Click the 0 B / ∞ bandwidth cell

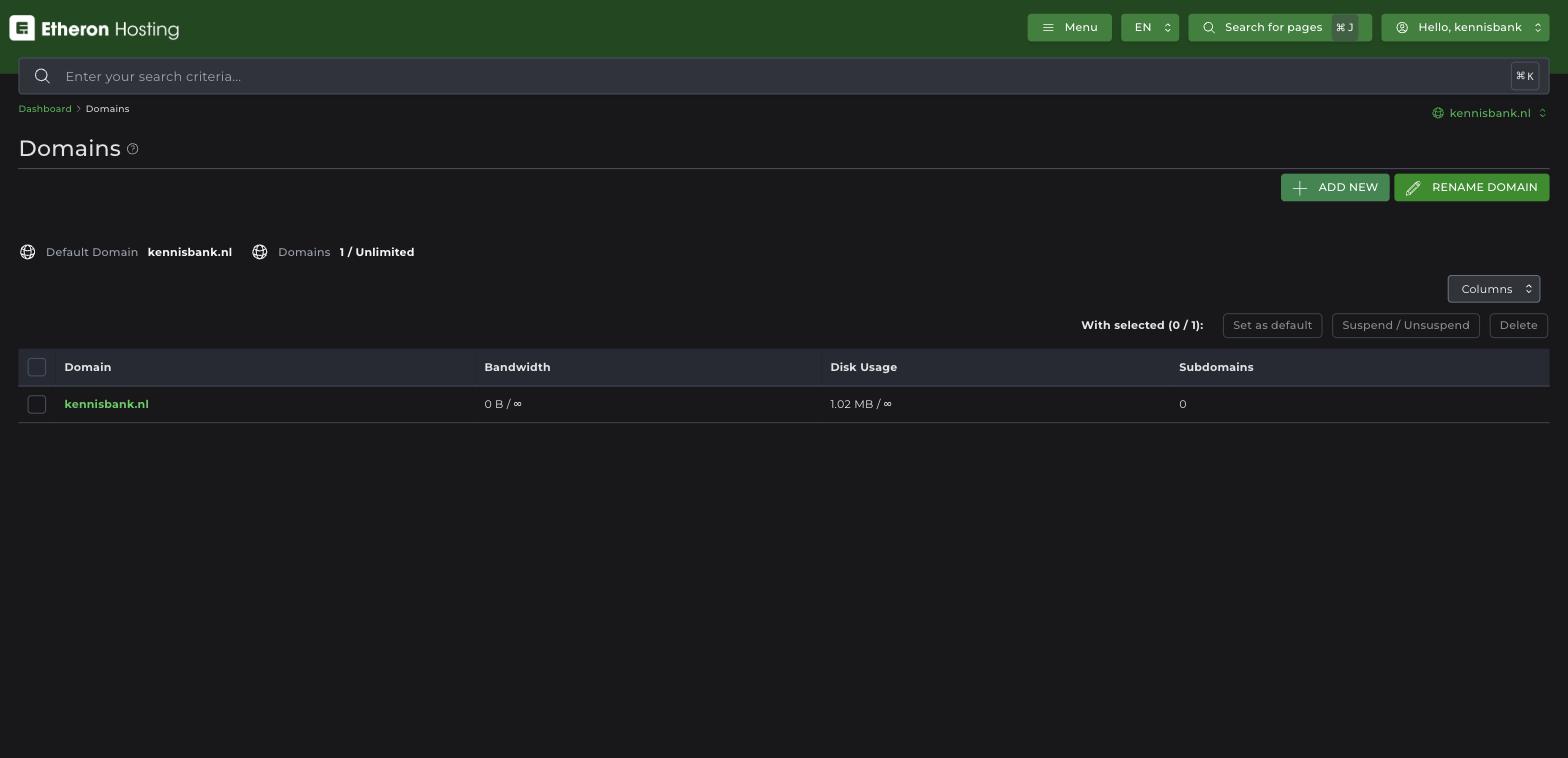(503, 404)
